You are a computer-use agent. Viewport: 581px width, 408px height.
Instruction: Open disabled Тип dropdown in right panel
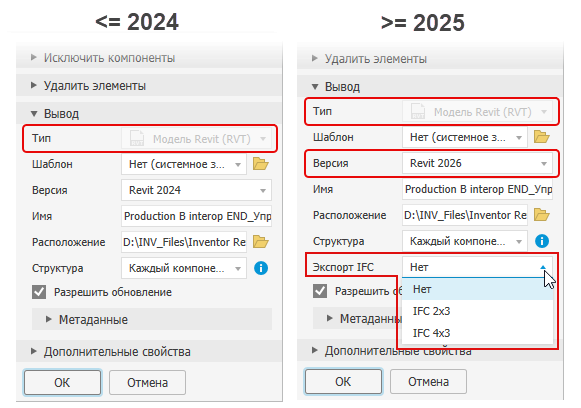pos(477,112)
